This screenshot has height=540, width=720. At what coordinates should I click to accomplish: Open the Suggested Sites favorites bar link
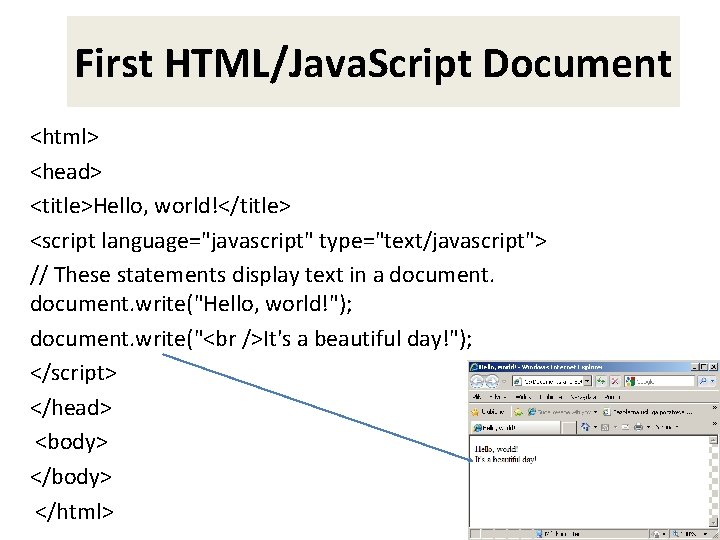[x=559, y=412]
